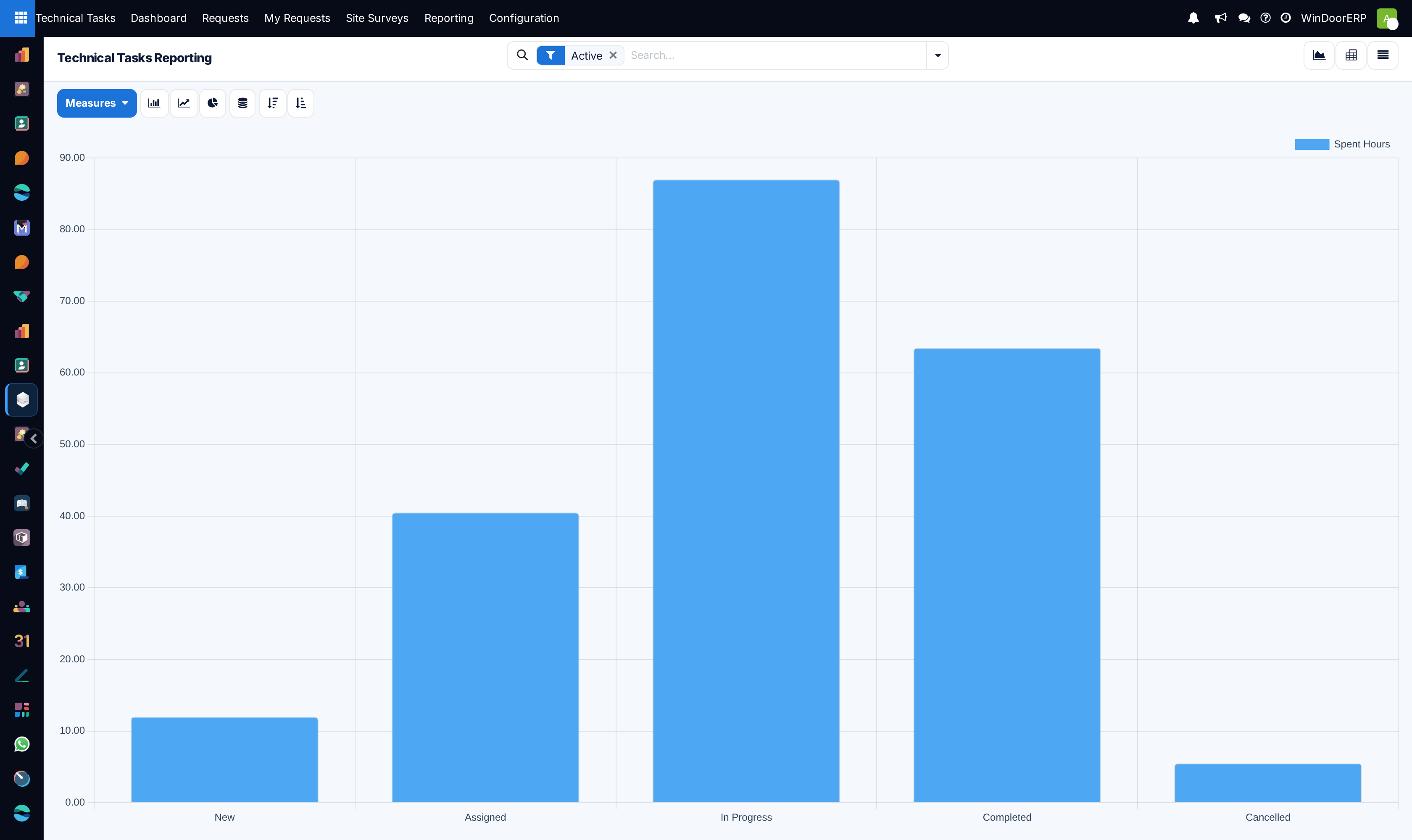Open the My Requests menu
1412x840 pixels.
(298, 18)
